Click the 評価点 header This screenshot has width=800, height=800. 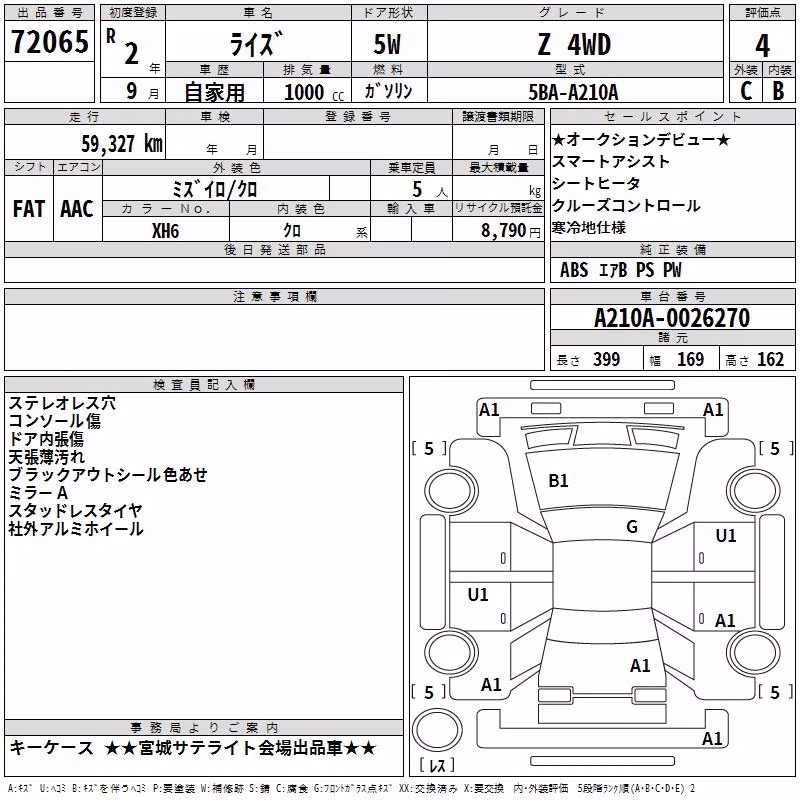tap(762, 13)
